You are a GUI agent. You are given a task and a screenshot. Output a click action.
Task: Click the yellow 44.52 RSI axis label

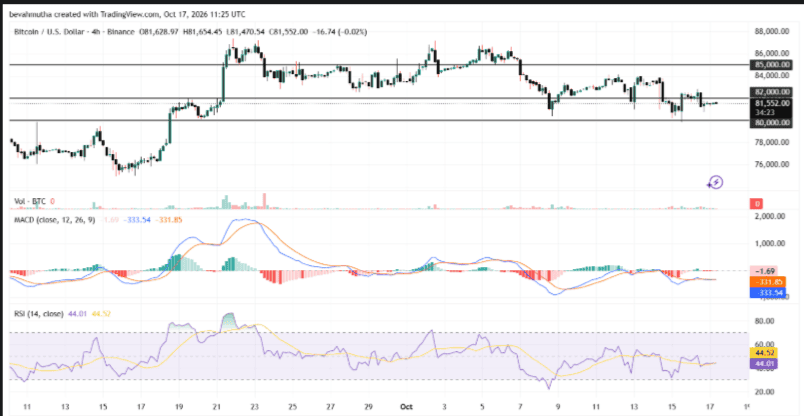pos(764,352)
